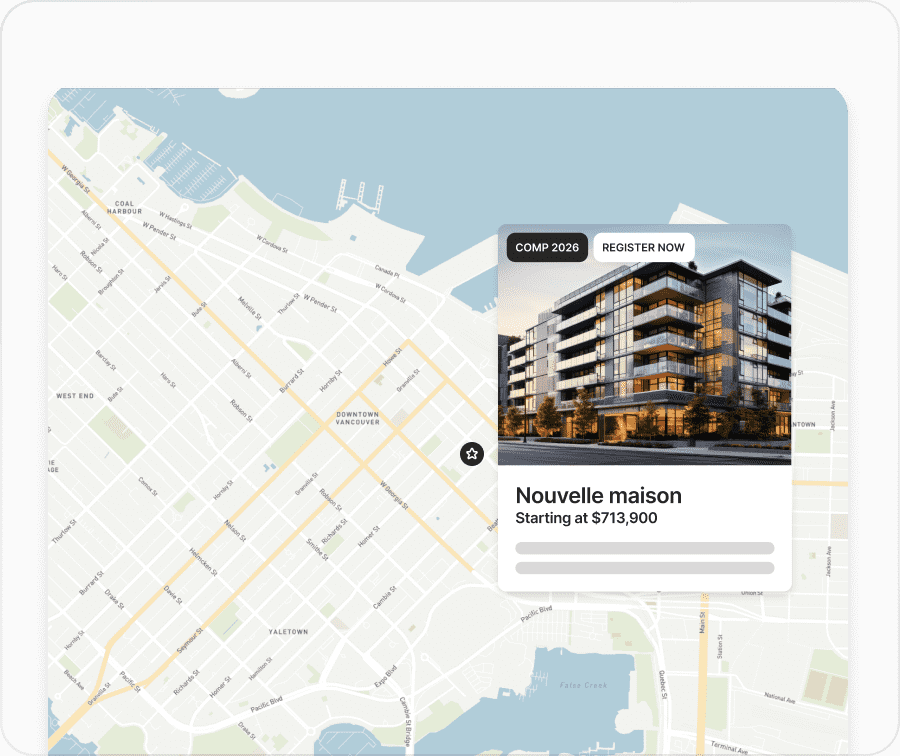This screenshot has height=756, width=900.
Task: Click the Hamilton St street label
Action: pyautogui.click(x=261, y=669)
